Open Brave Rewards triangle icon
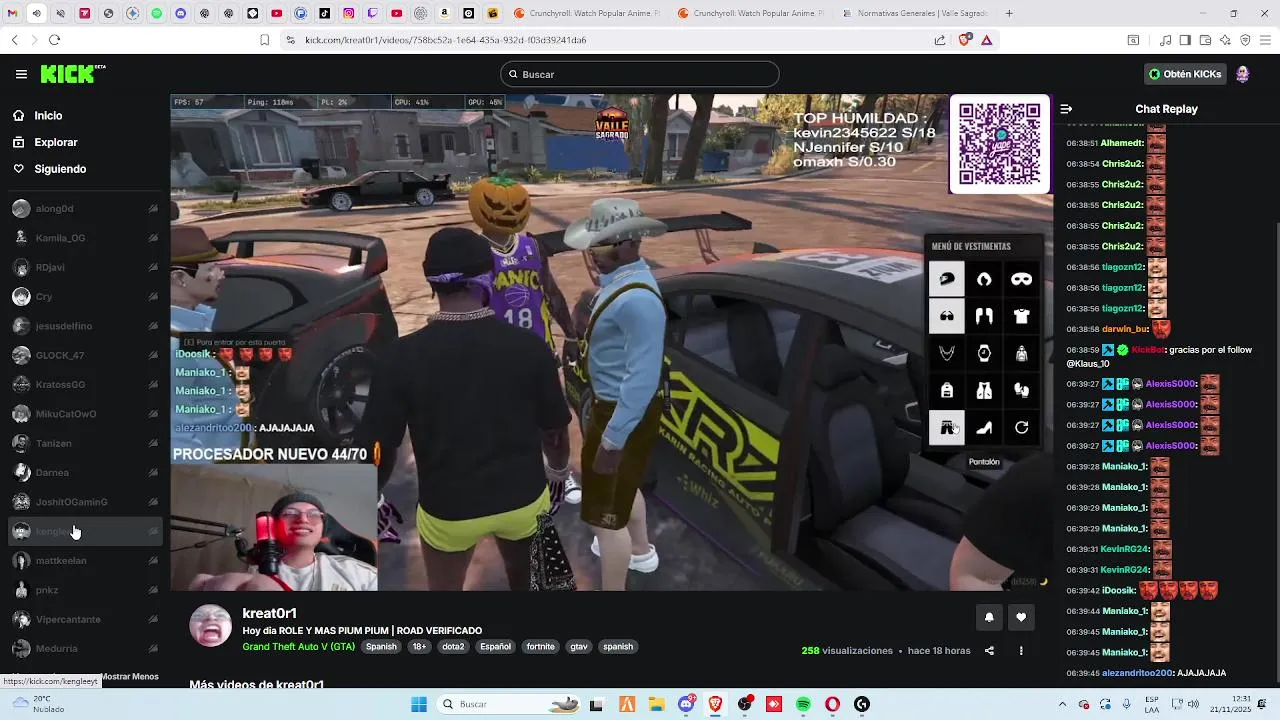1280x720 pixels. click(987, 40)
